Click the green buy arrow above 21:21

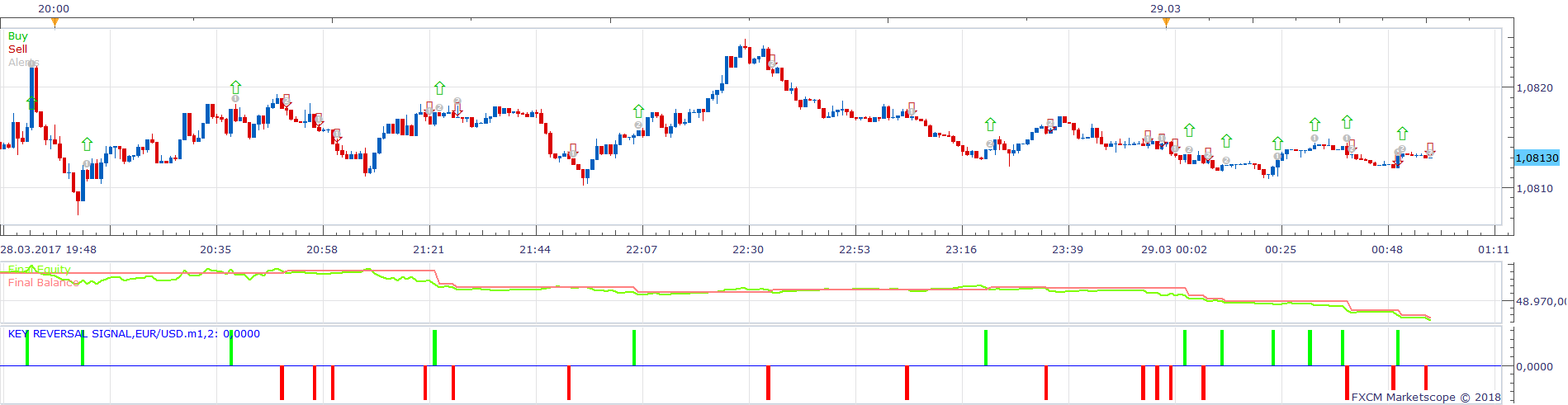(439, 87)
